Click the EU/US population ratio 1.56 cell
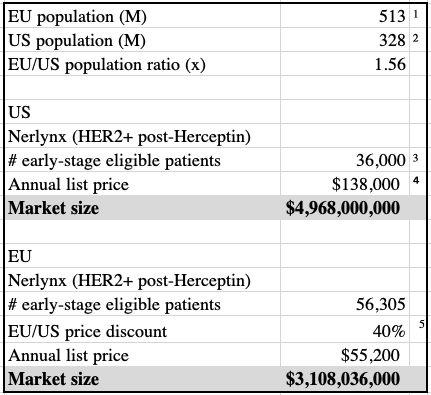Screen dimensions: 431x395 pos(345,64)
